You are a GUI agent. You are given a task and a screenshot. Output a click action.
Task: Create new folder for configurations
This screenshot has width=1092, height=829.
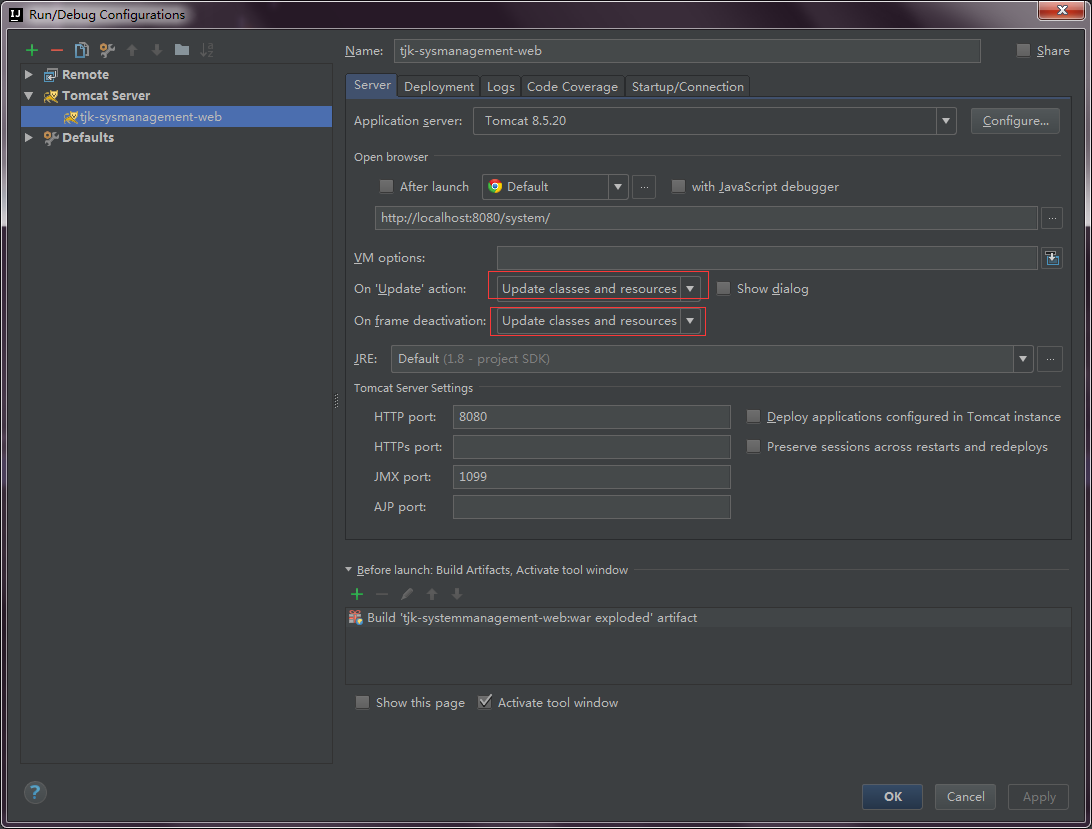coord(182,49)
